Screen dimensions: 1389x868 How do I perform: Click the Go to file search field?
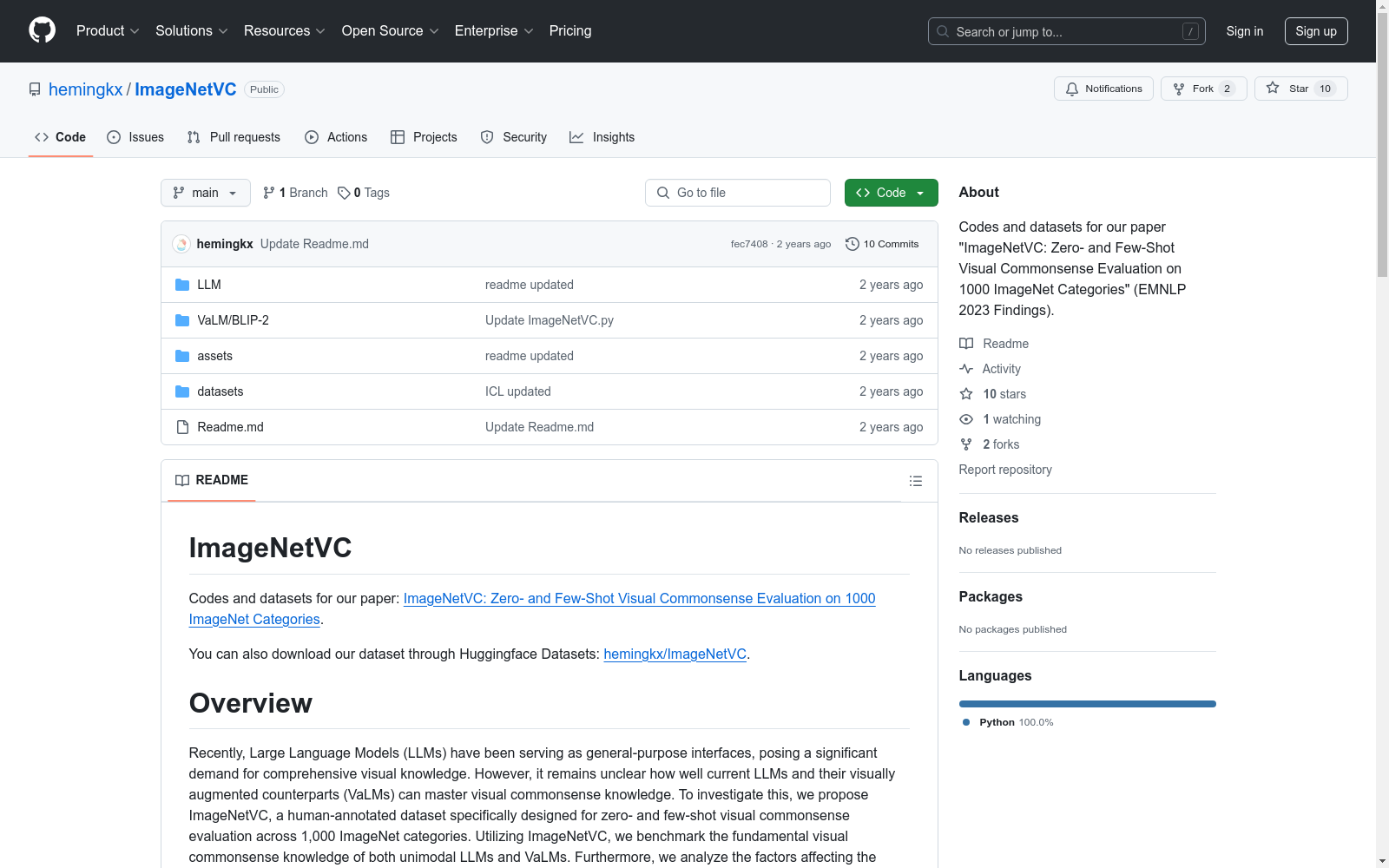738,193
